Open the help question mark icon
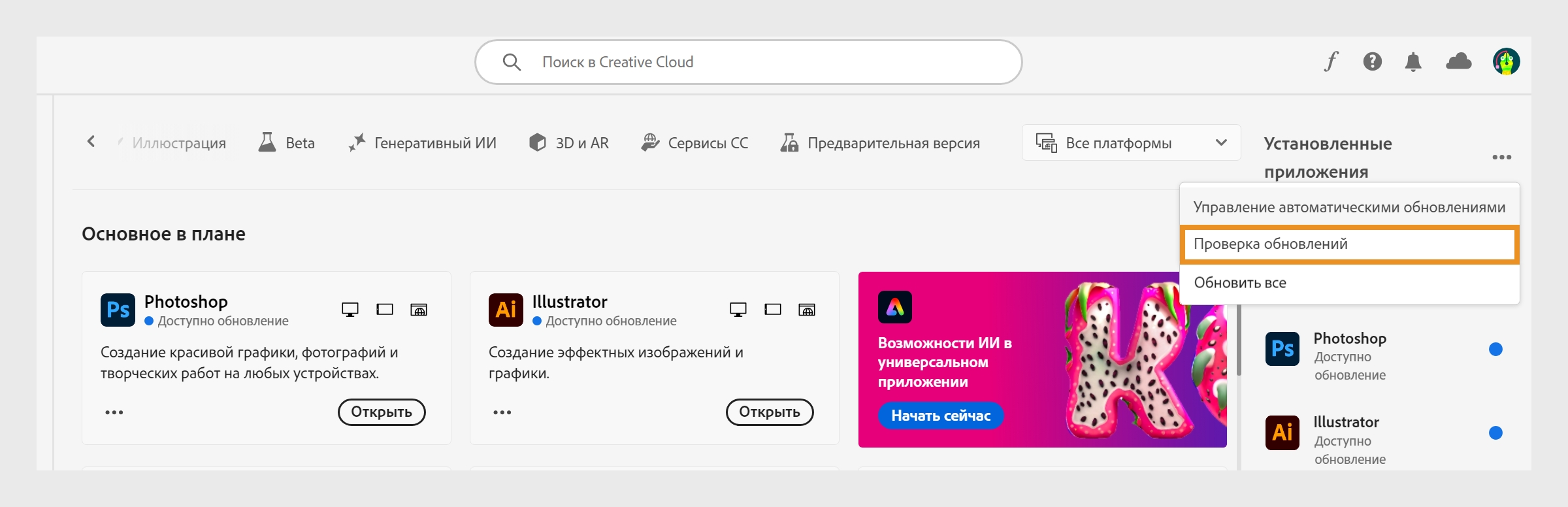The height and width of the screenshot is (507, 1568). 1373,61
